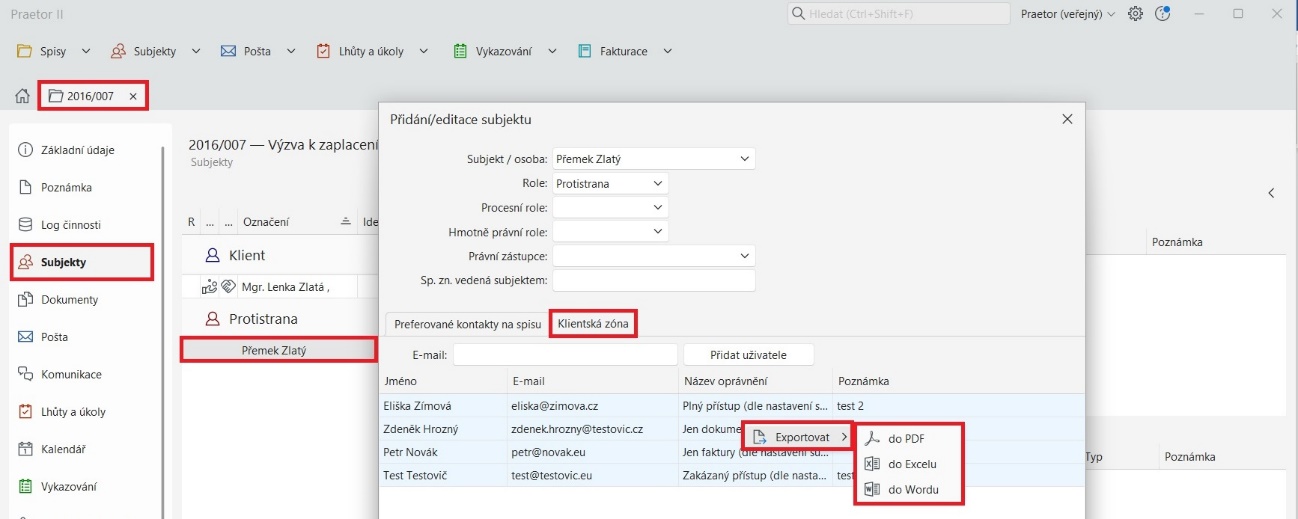Open the Hmotně právní role dropdown
This screenshot has height=519, width=1298.
(610, 231)
